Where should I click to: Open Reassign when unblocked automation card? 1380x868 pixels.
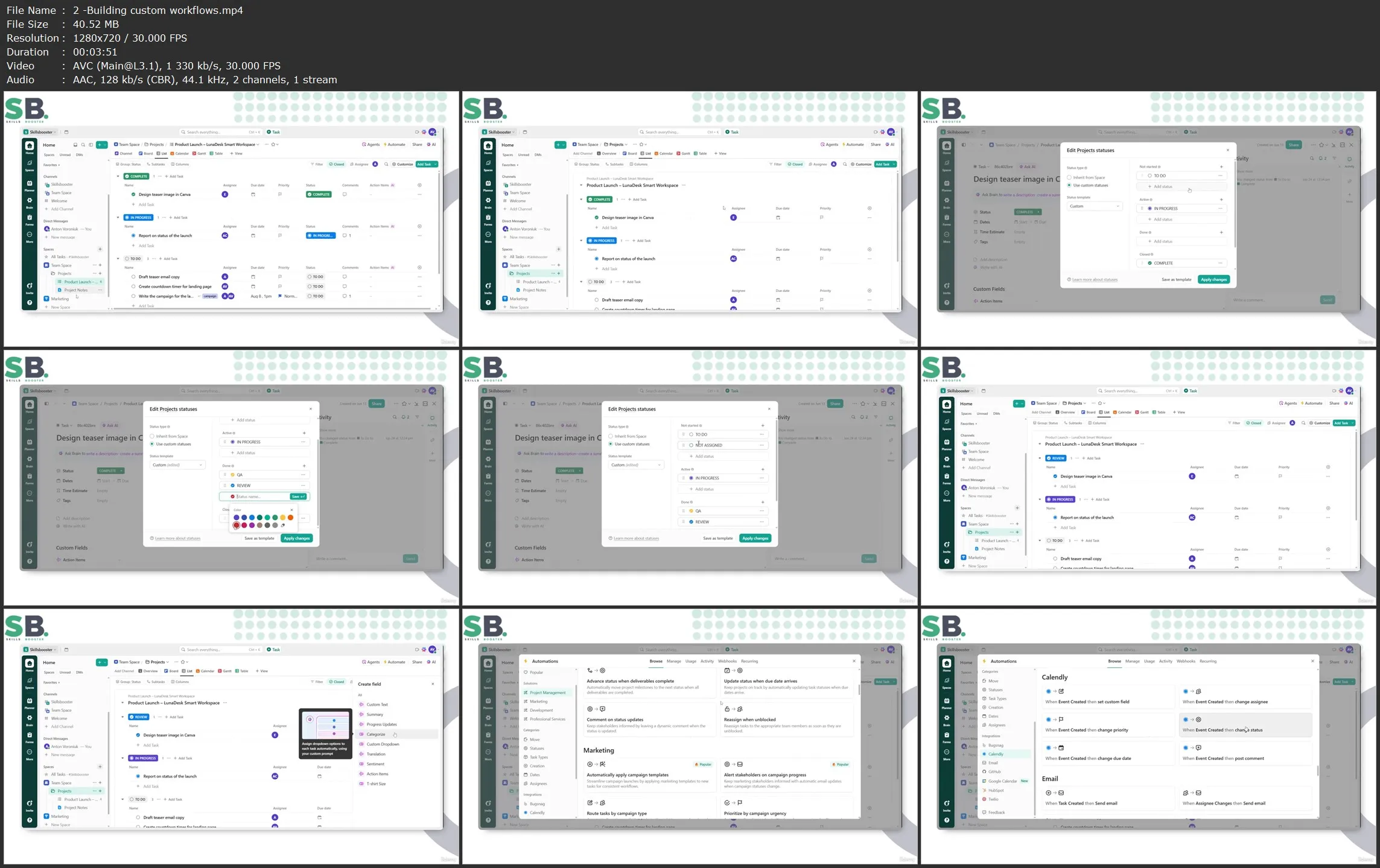click(x=789, y=721)
